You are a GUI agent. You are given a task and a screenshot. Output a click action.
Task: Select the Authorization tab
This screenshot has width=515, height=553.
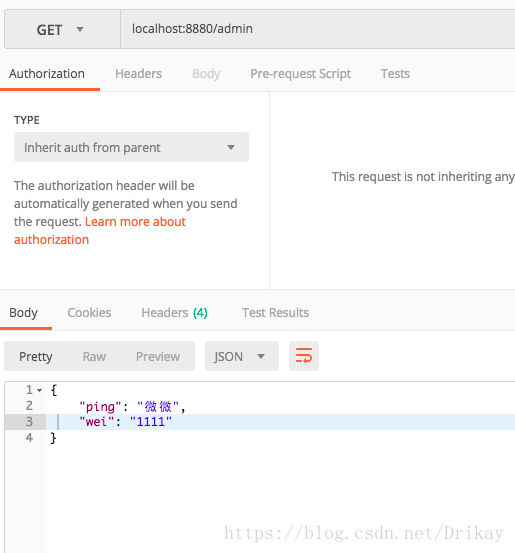point(47,74)
